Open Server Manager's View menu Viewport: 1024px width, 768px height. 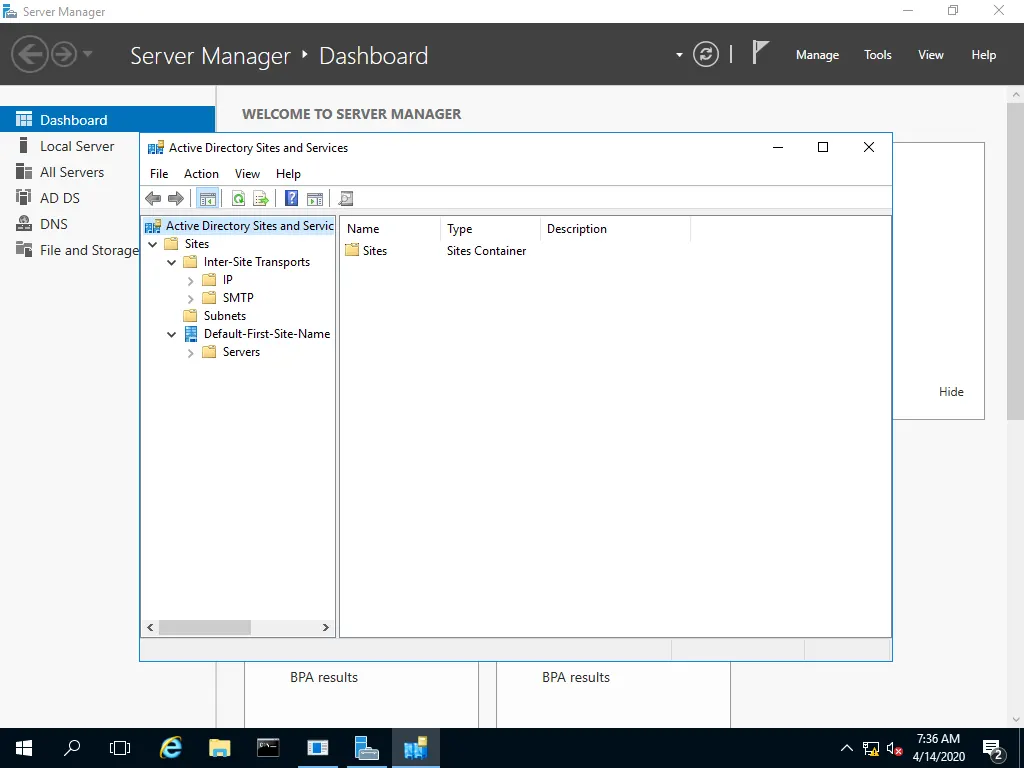931,55
